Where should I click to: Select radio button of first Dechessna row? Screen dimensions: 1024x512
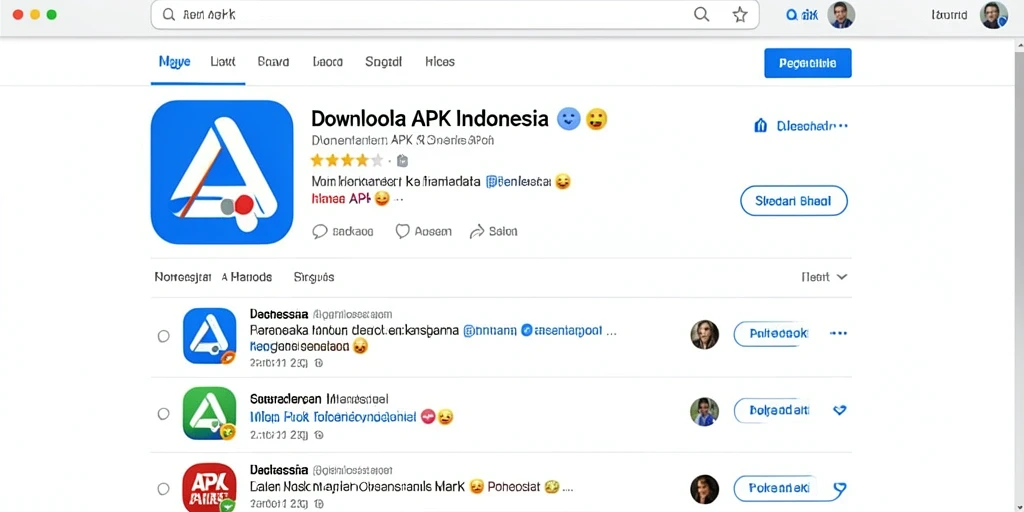163,336
